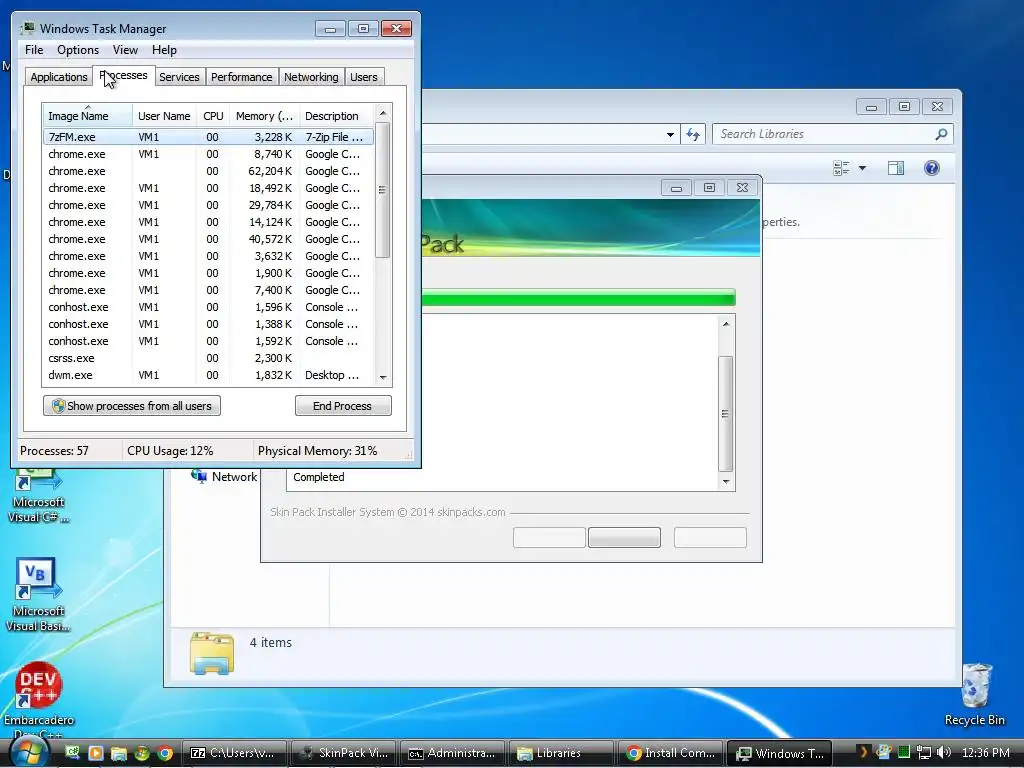
Task: Click the 12:36 PM taskbar clock
Action: 986,752
